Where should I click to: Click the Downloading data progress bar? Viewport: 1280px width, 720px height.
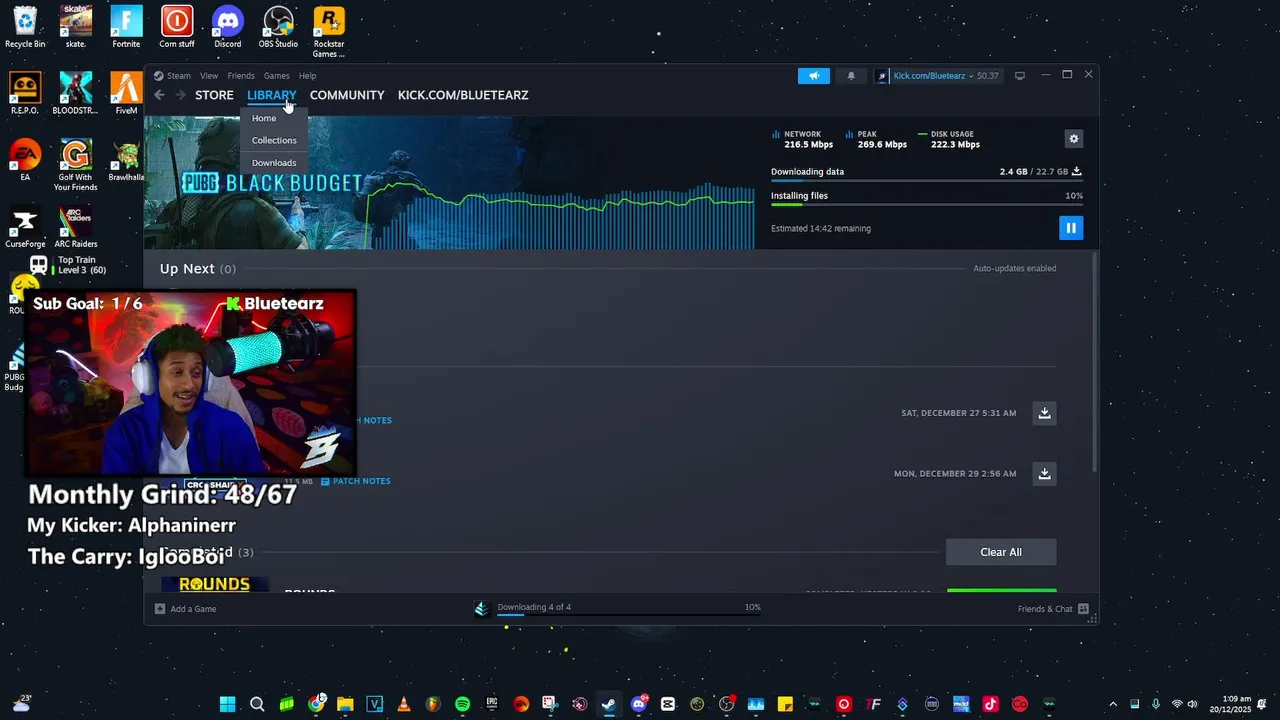926,181
